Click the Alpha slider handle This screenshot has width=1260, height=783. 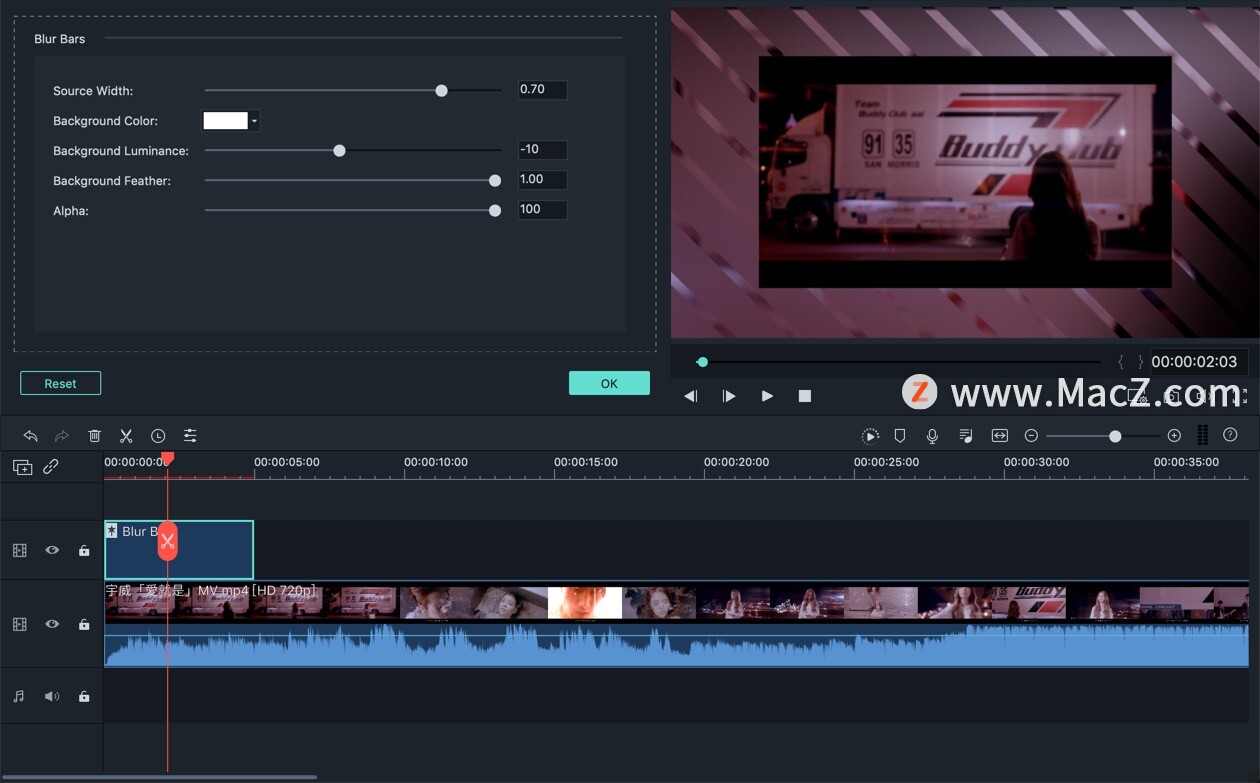pos(495,211)
